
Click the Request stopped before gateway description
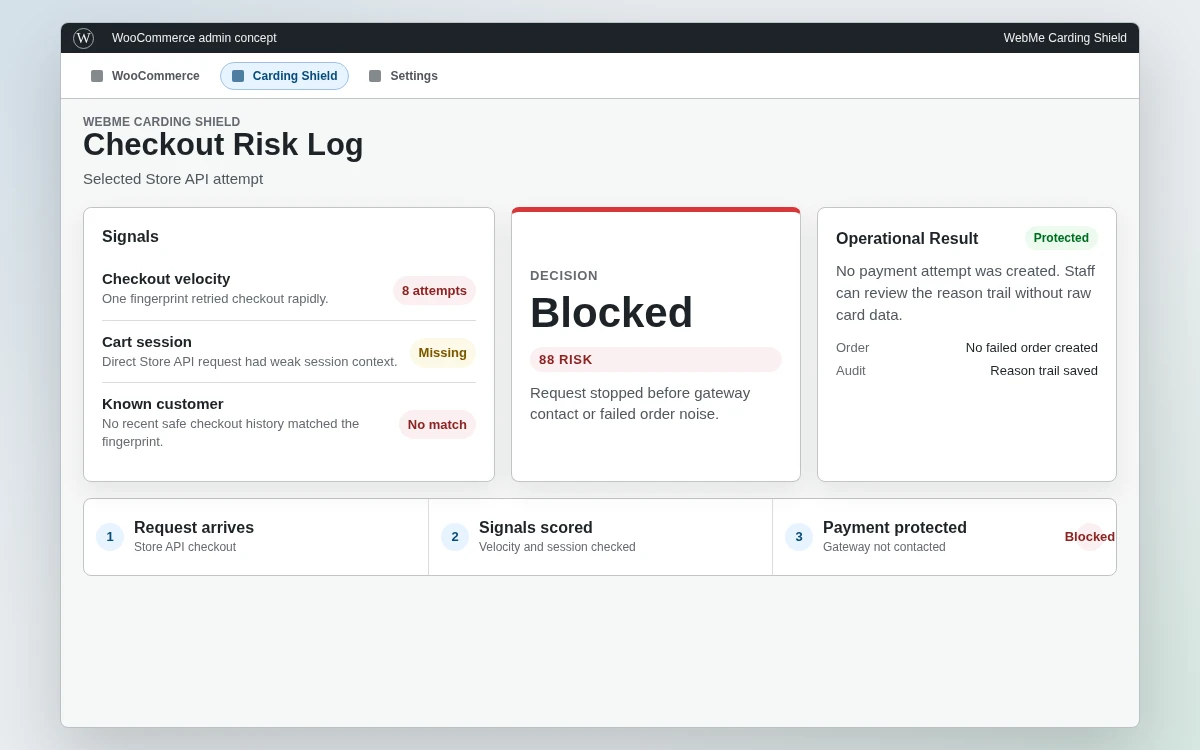point(640,403)
